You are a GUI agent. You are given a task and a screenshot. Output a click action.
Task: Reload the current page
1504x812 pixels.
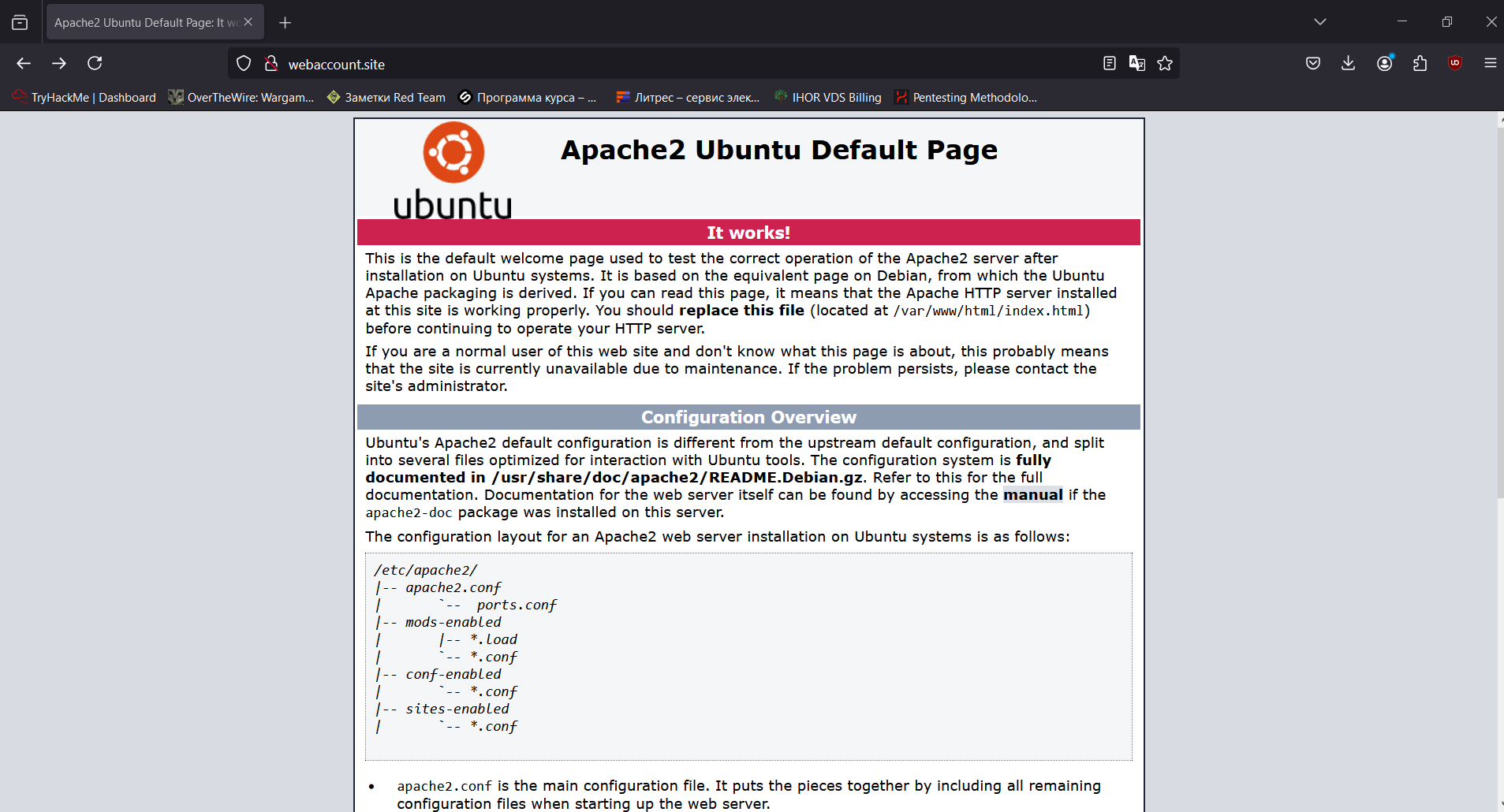95,63
